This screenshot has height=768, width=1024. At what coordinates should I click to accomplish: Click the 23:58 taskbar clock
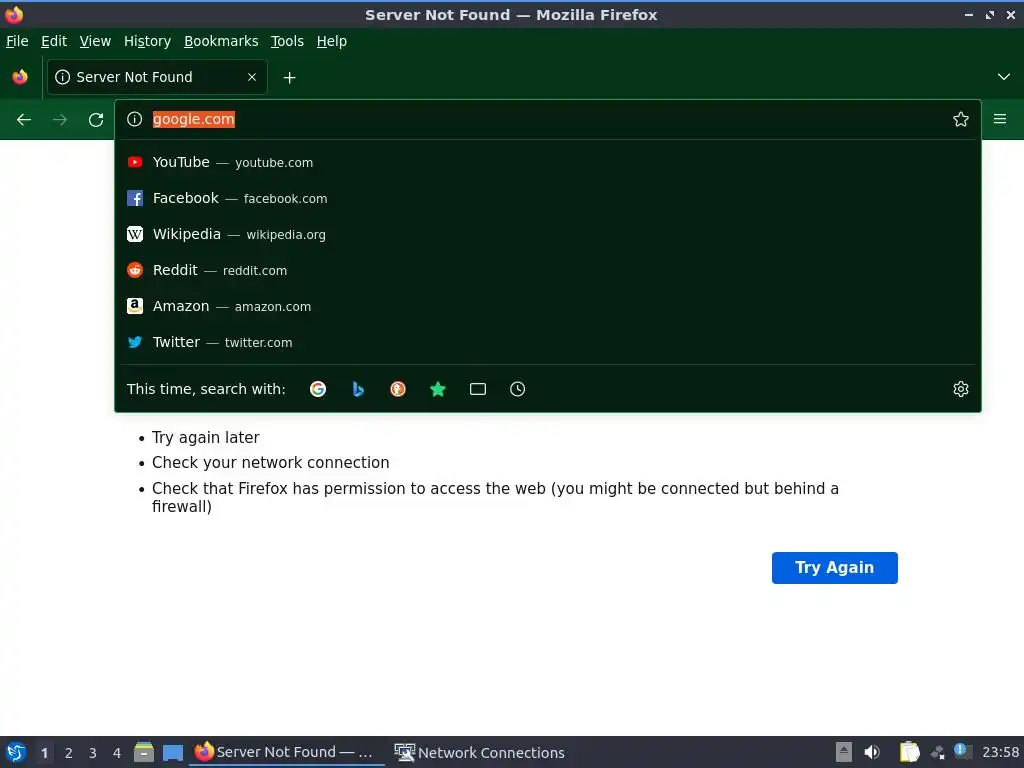pos(1000,752)
